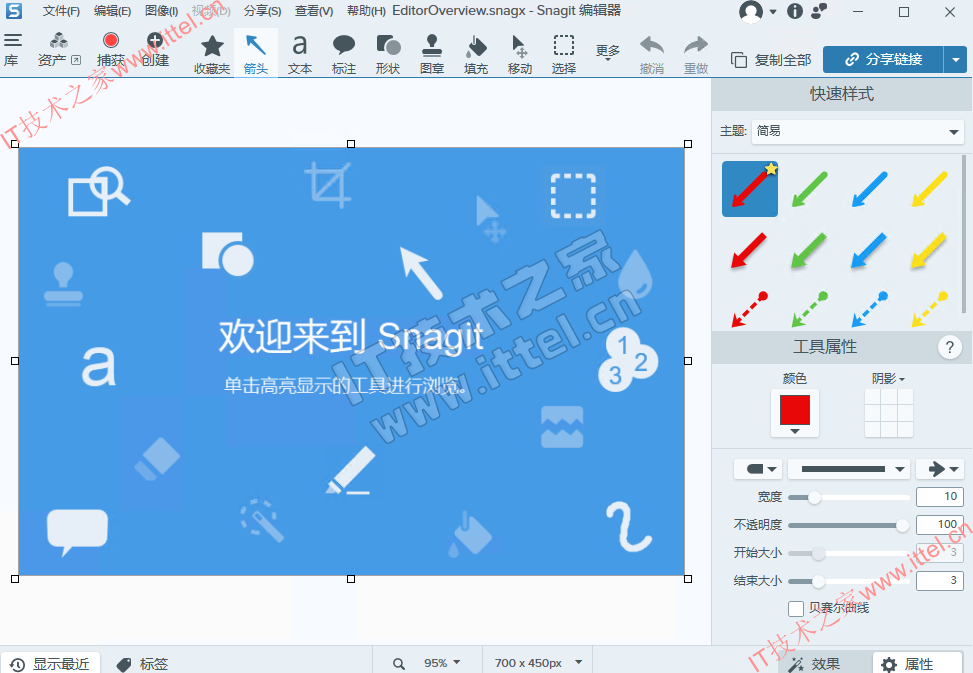Click the Opacity value field showing 100

[940, 525]
